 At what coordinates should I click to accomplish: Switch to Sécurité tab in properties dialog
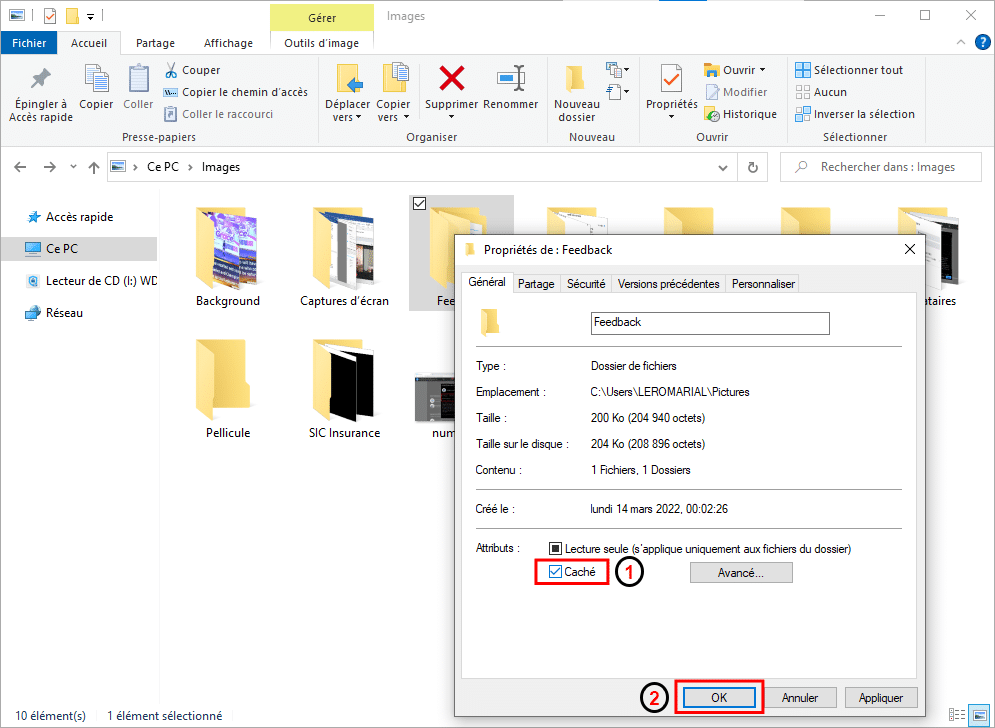pyautogui.click(x=586, y=284)
